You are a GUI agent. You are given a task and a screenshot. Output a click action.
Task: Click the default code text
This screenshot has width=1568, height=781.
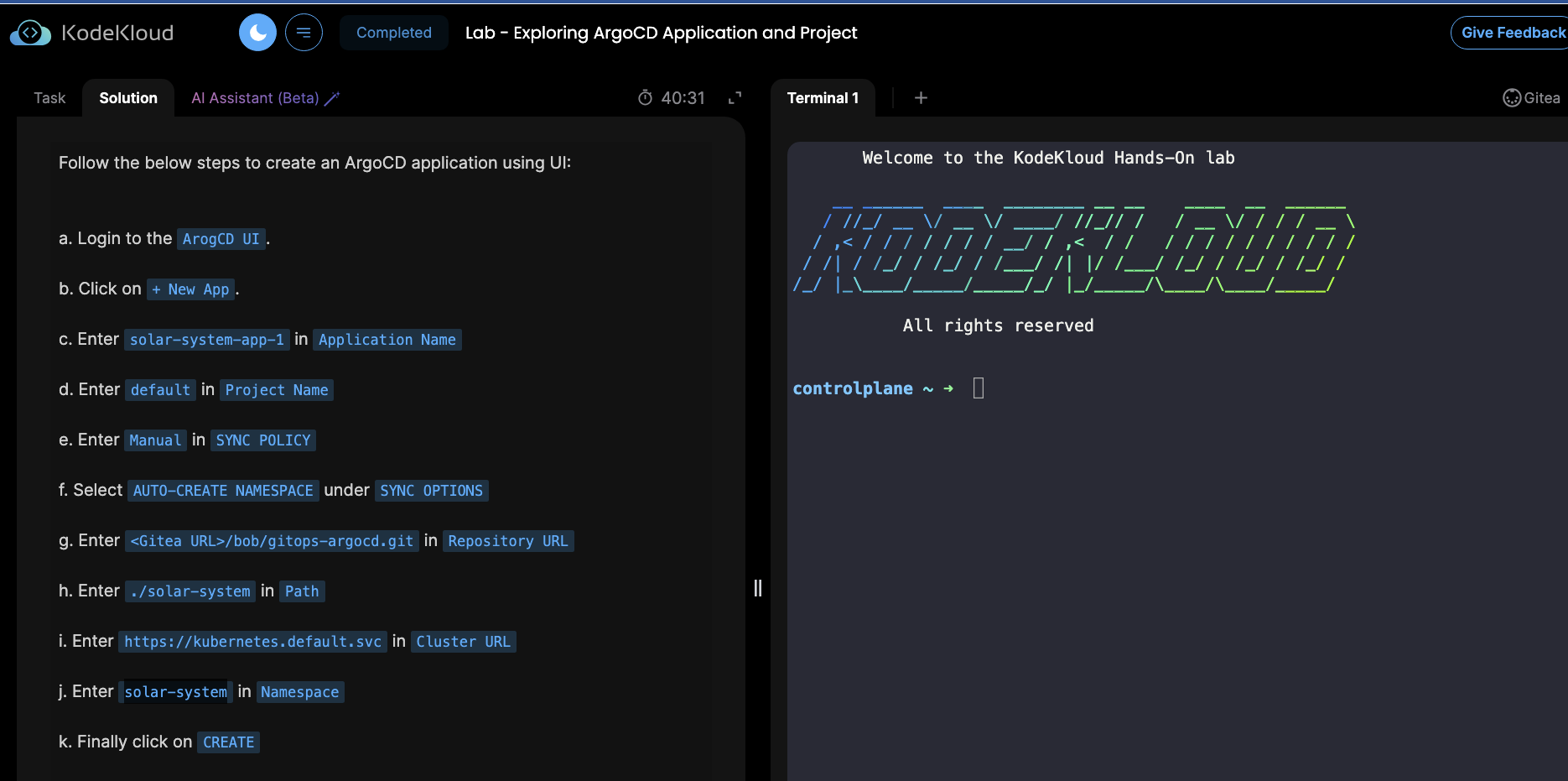pyautogui.click(x=160, y=390)
